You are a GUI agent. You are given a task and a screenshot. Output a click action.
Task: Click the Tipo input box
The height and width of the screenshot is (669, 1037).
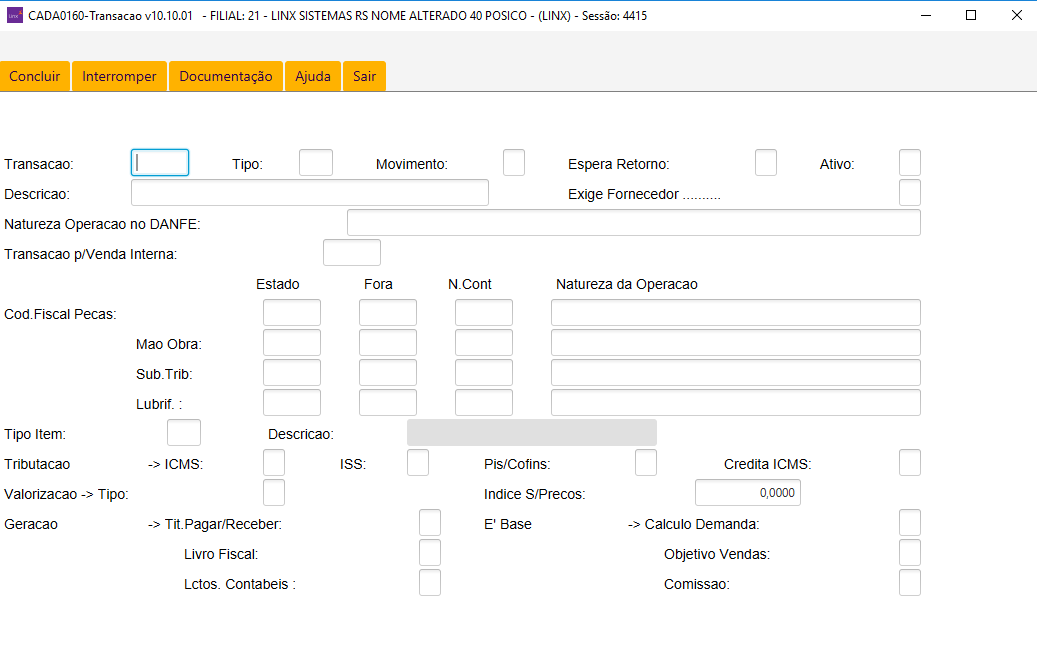tap(316, 163)
